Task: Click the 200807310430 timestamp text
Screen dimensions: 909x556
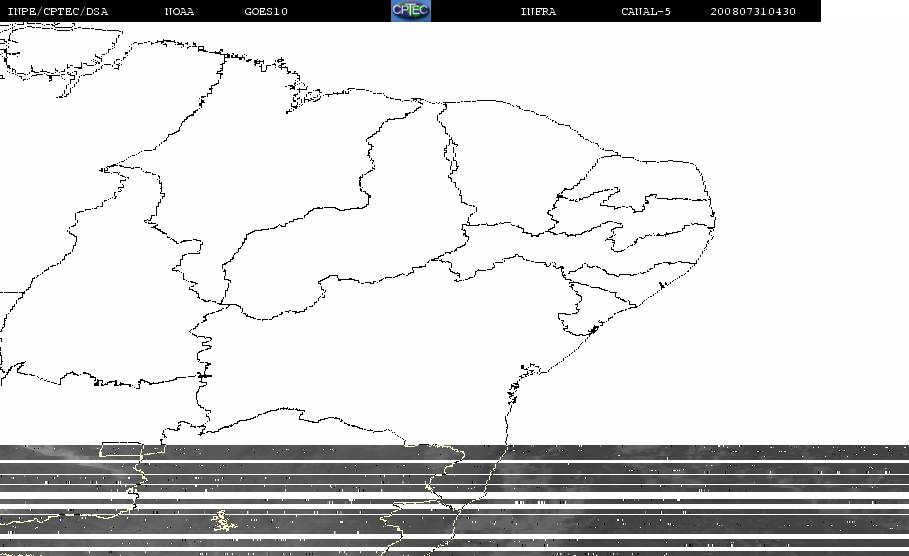Action: point(753,11)
